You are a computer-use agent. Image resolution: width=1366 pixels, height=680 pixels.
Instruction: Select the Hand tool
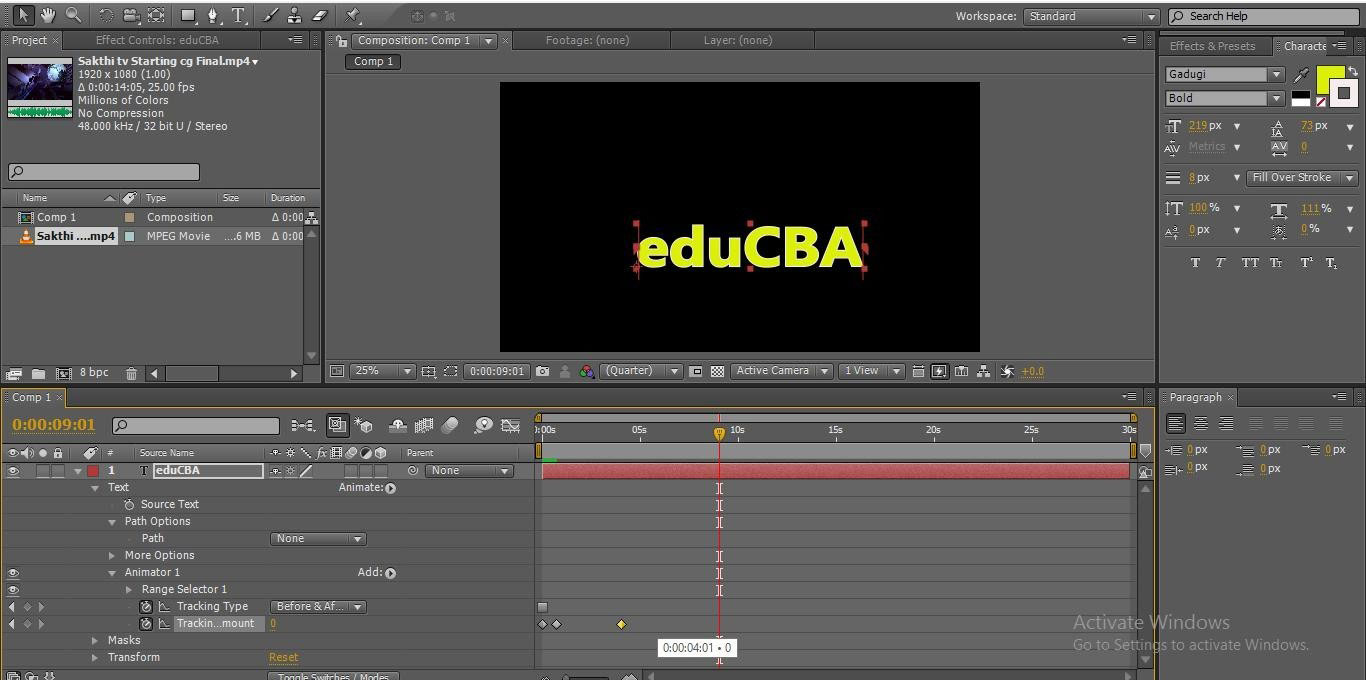point(48,15)
